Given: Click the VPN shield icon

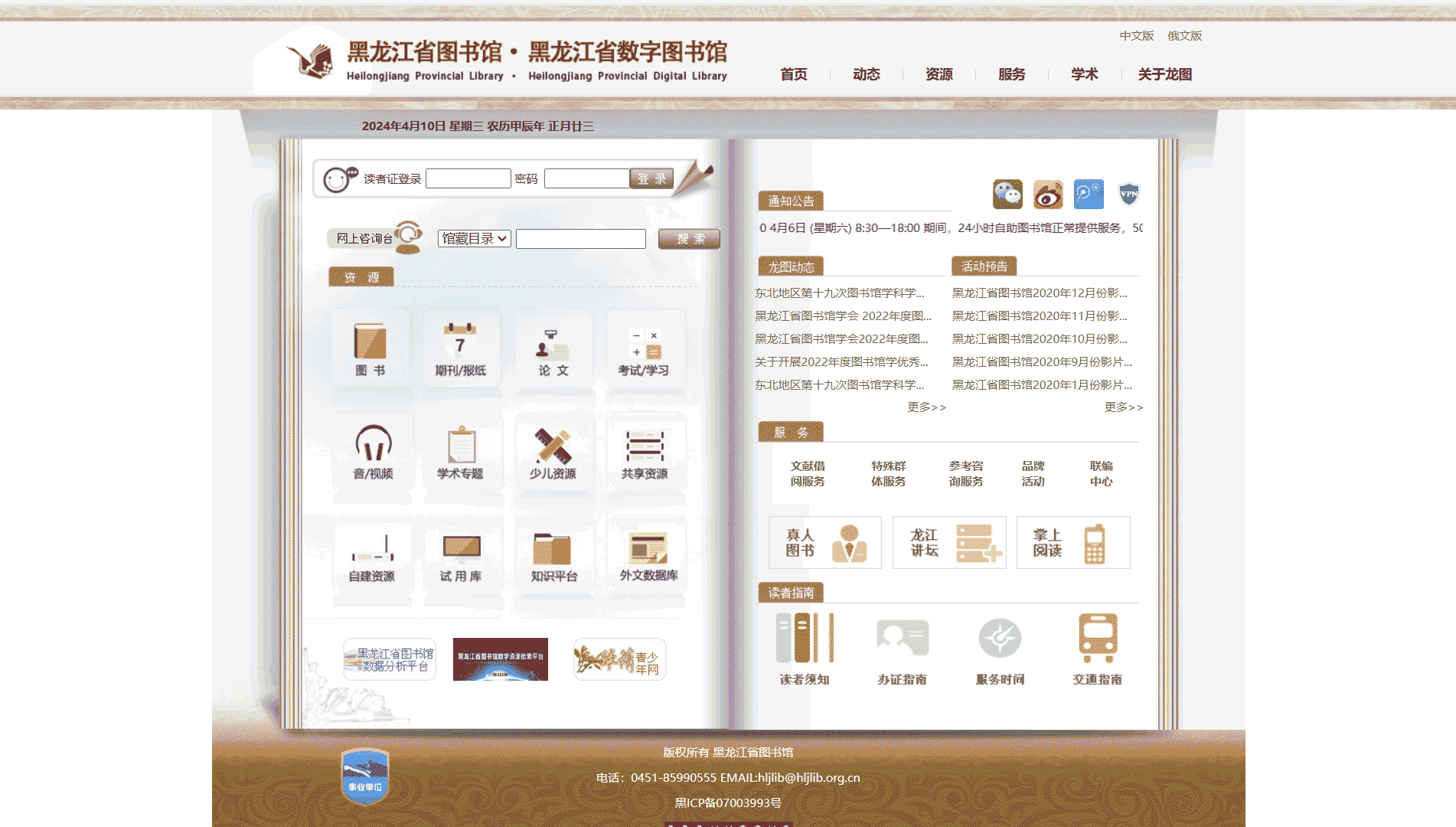Looking at the screenshot, I should tap(1129, 194).
